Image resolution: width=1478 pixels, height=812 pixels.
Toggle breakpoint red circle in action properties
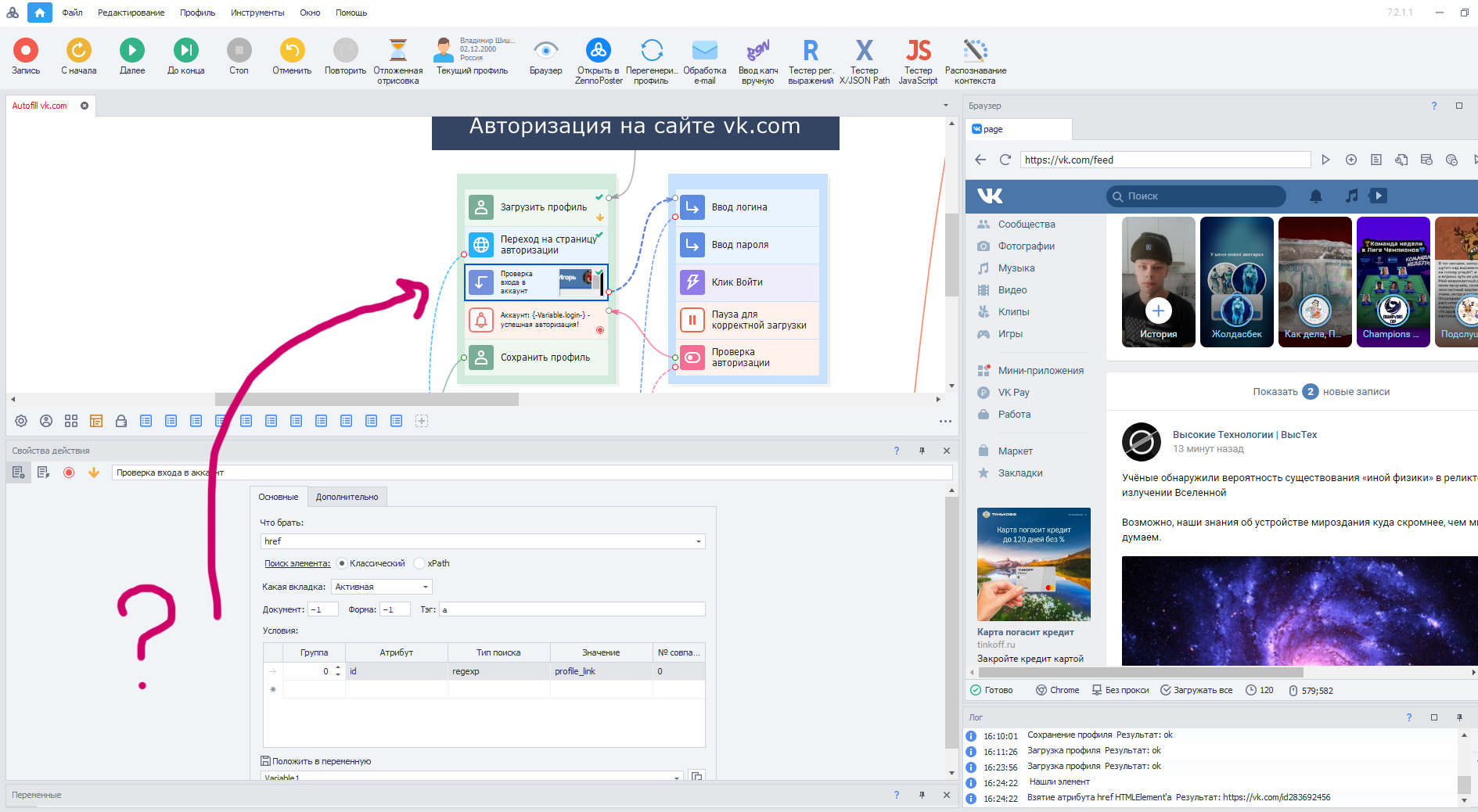point(69,472)
